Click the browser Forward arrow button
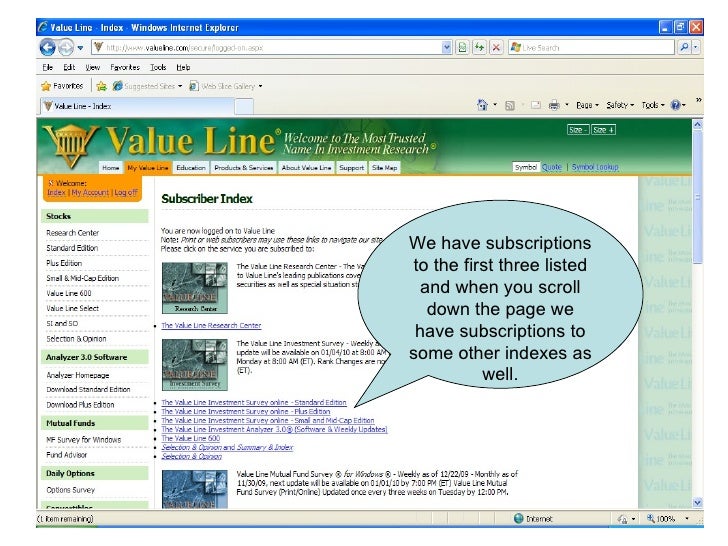 pos(66,47)
